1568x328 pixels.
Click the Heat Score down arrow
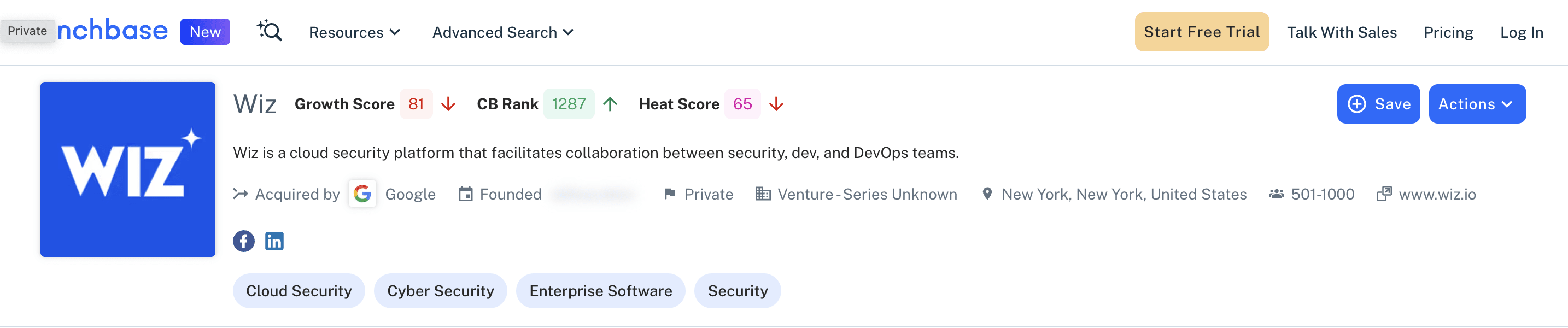(775, 104)
